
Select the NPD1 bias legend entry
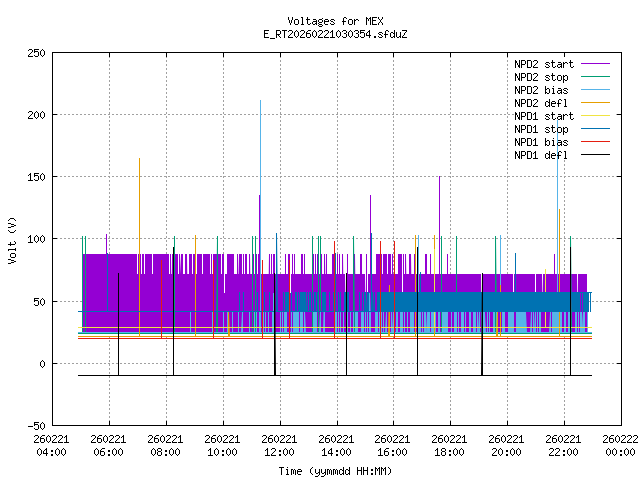click(541, 142)
